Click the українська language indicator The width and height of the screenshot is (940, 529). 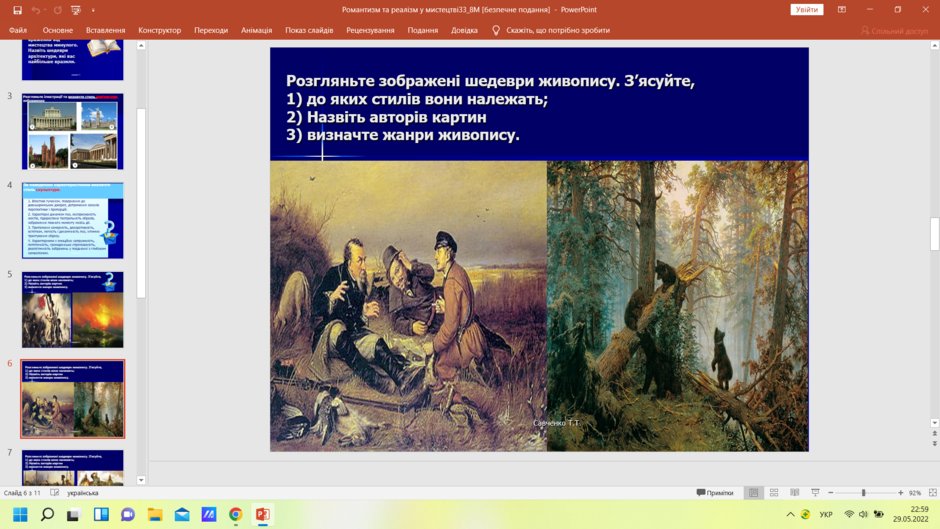click(83, 493)
